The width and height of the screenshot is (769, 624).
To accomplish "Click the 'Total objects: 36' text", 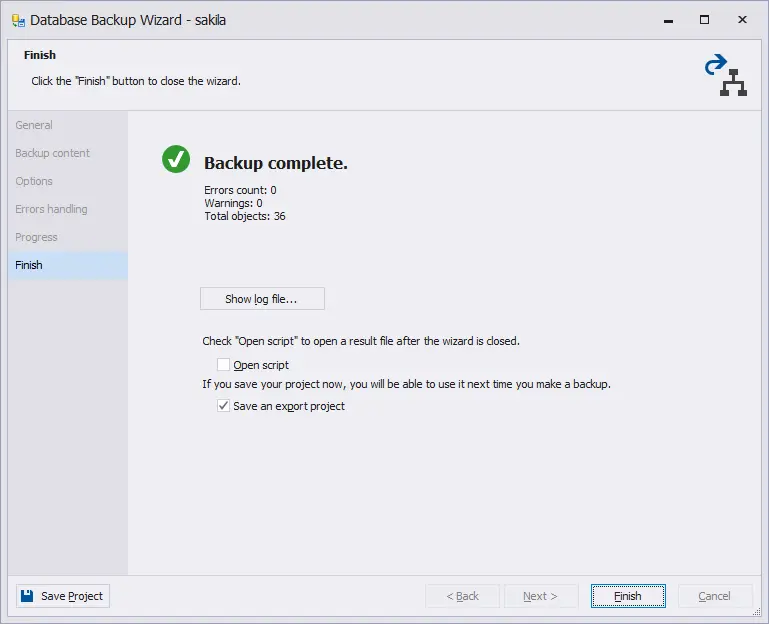I will click(245, 216).
